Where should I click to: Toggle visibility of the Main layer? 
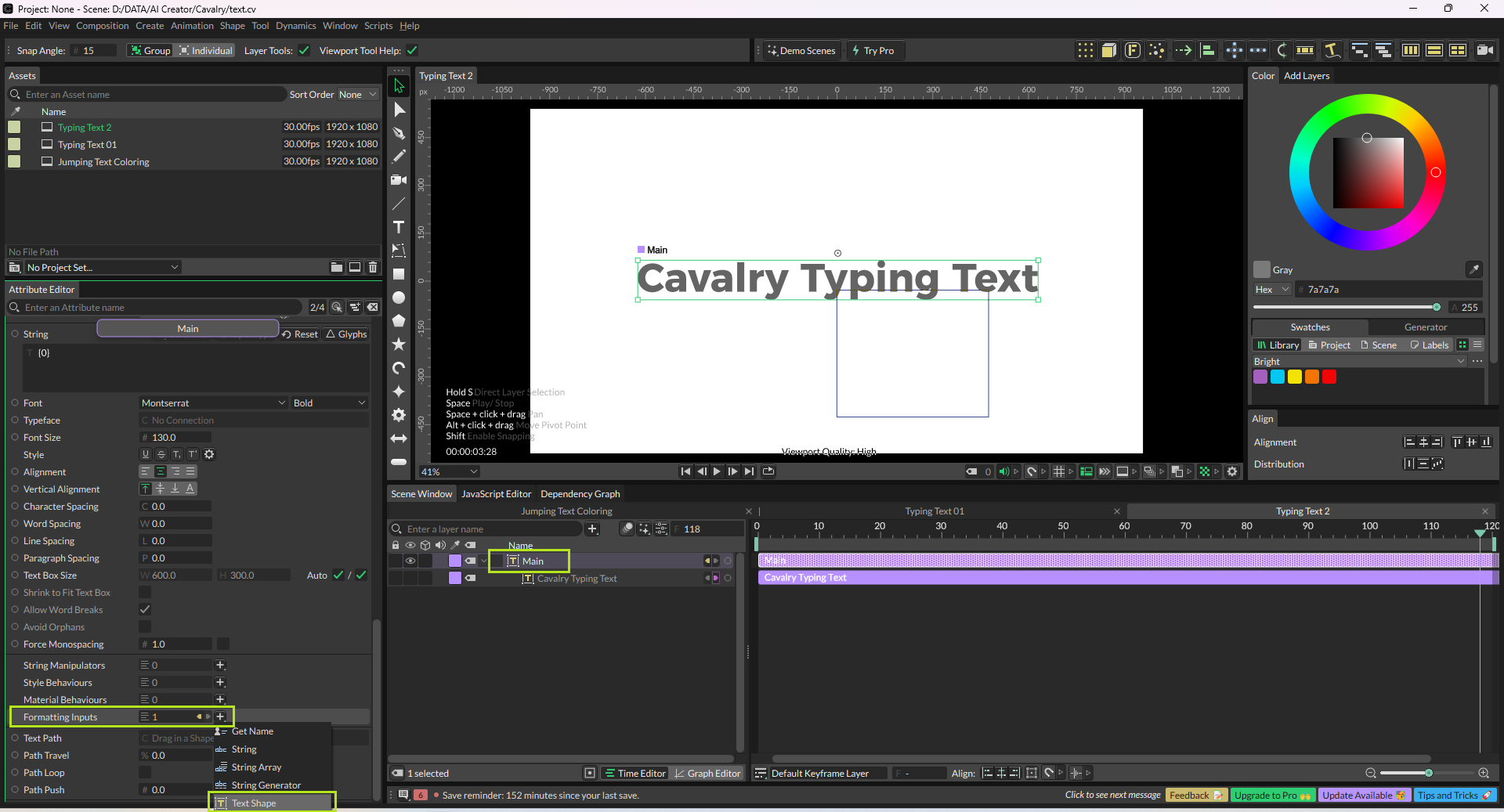coord(410,561)
